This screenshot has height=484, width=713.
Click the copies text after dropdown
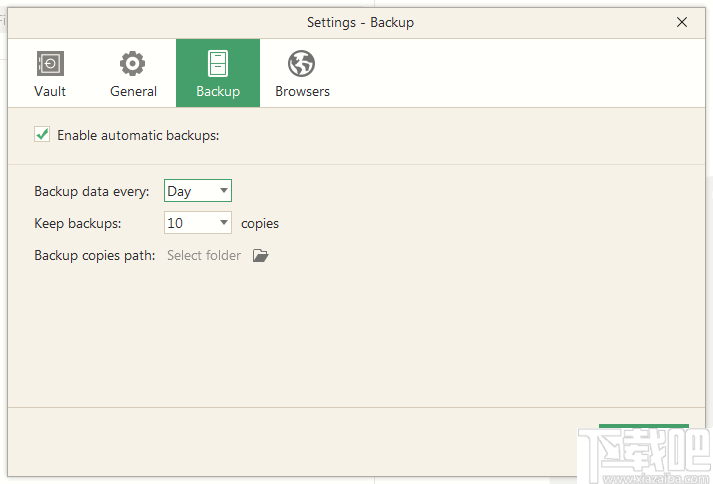tap(260, 224)
